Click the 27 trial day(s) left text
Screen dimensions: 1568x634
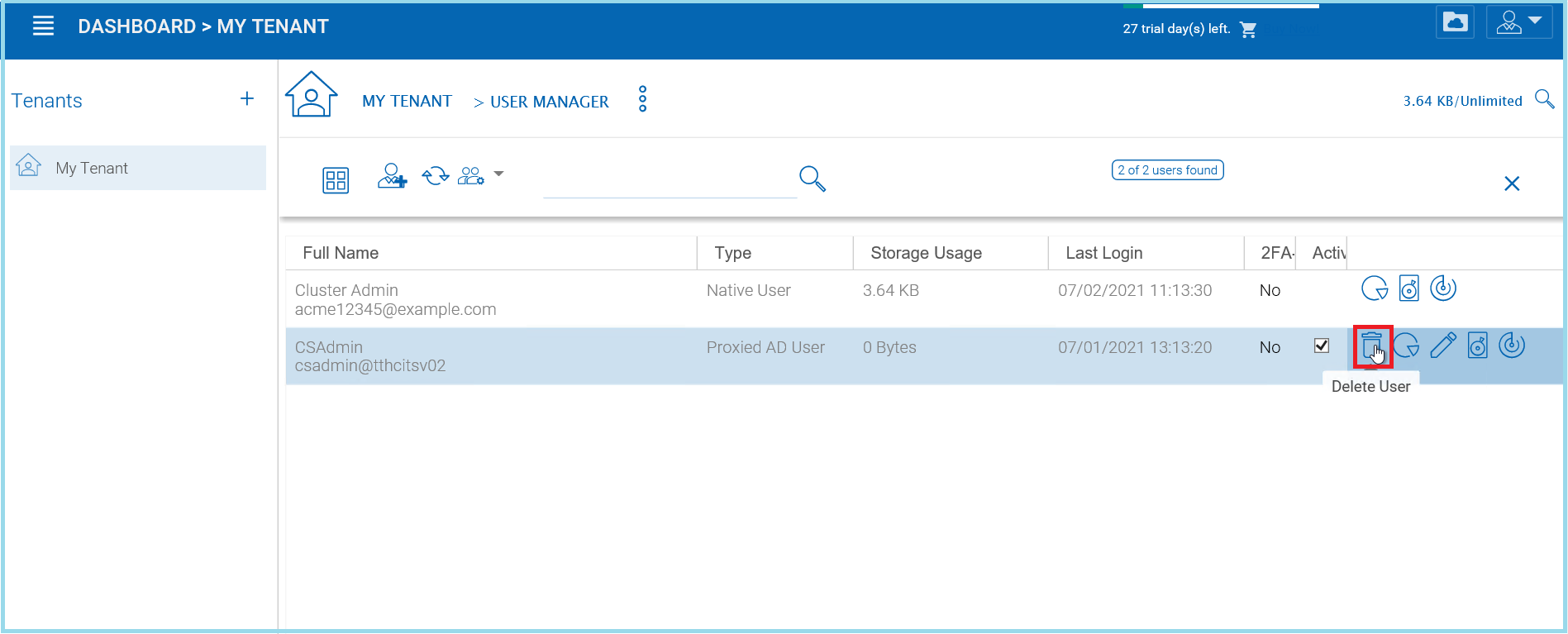(x=1176, y=29)
